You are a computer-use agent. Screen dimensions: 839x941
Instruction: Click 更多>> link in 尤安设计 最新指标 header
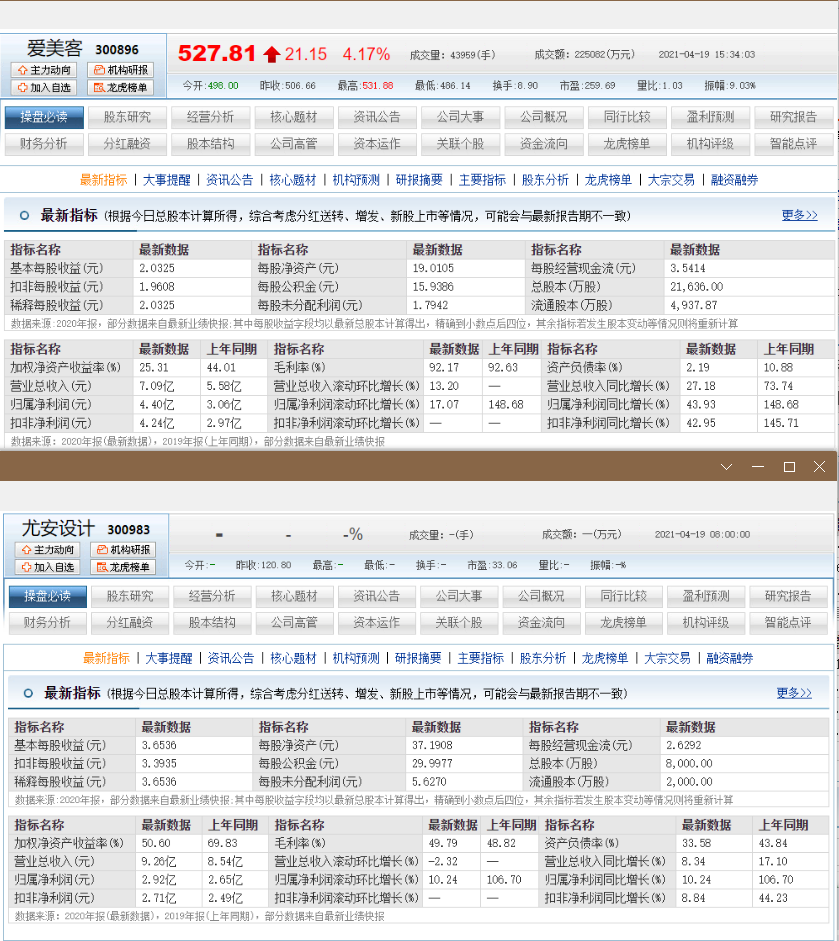794,693
